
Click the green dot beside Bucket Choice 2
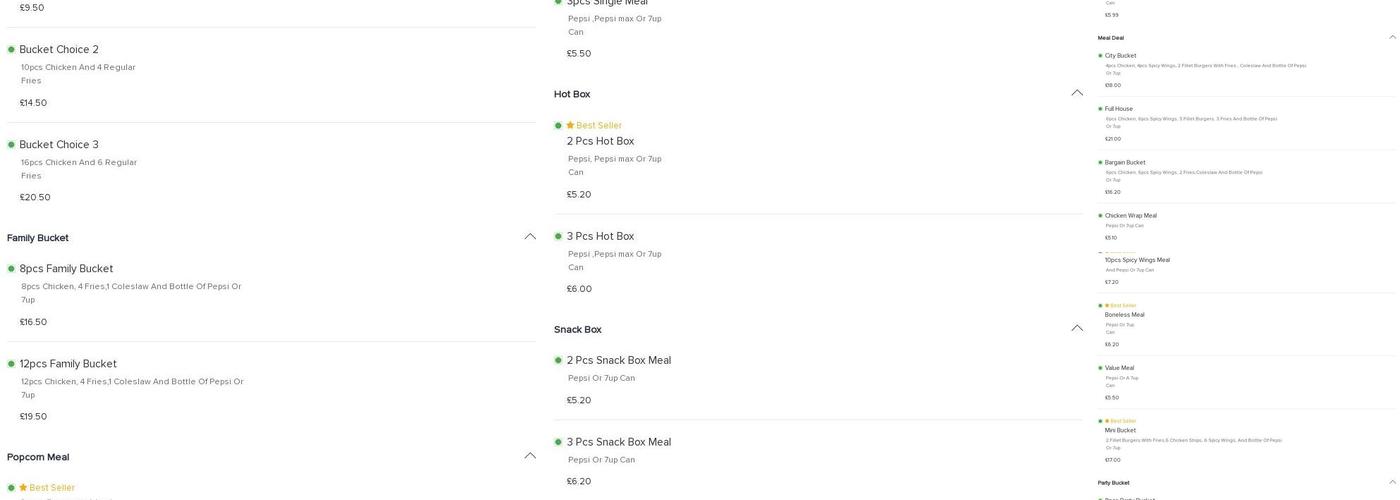(11, 50)
